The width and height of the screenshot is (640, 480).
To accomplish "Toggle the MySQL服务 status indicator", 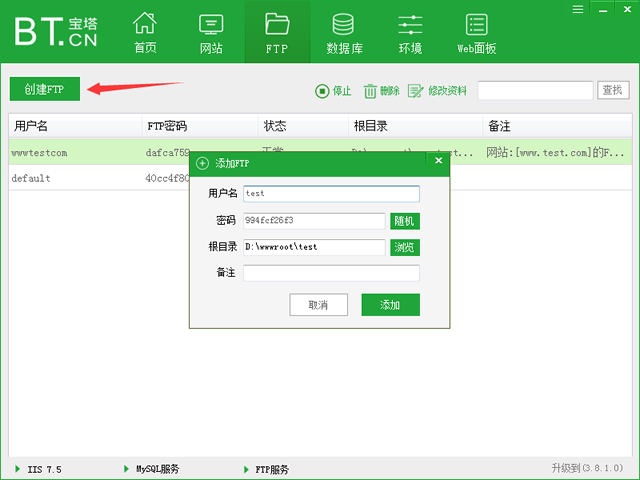I will (x=125, y=468).
